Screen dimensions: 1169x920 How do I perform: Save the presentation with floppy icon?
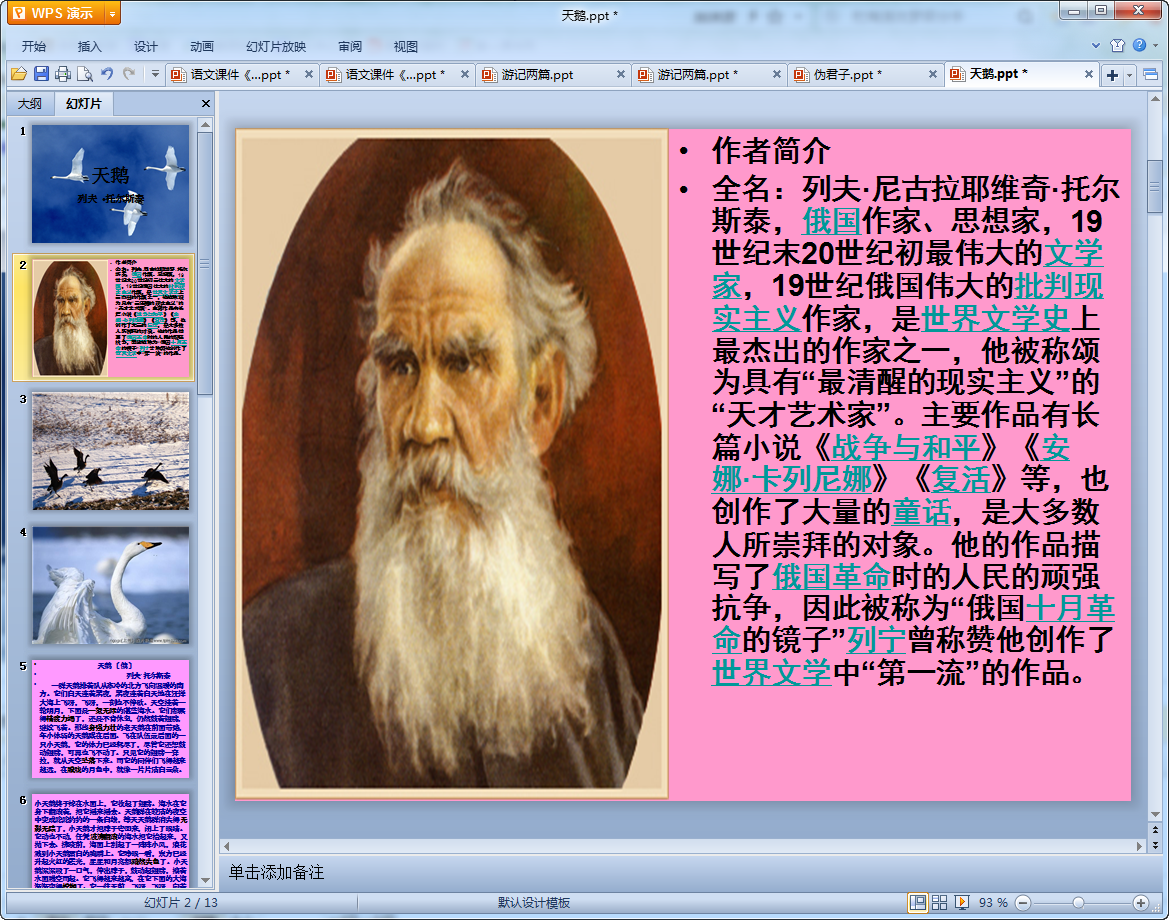(41, 74)
